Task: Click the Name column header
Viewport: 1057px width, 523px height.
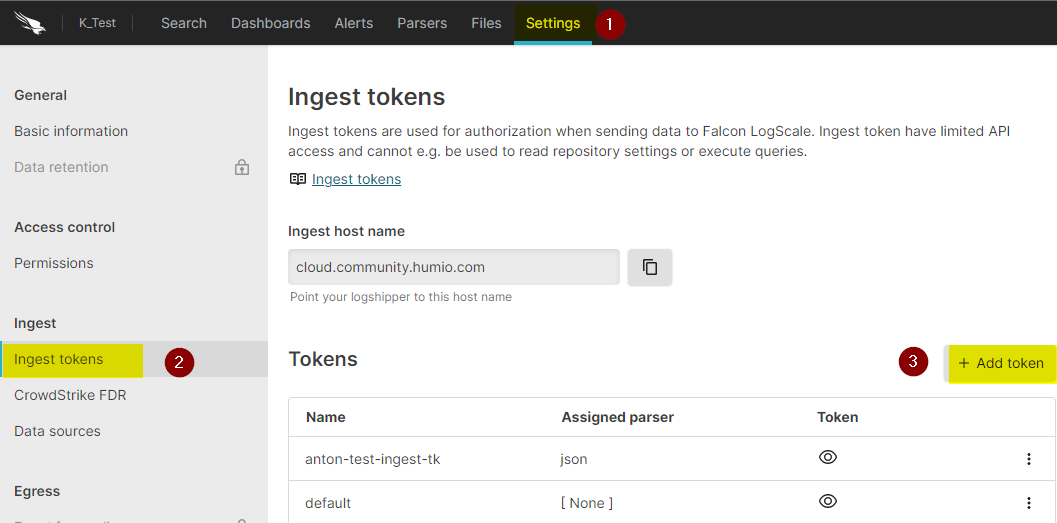Action: click(326, 417)
